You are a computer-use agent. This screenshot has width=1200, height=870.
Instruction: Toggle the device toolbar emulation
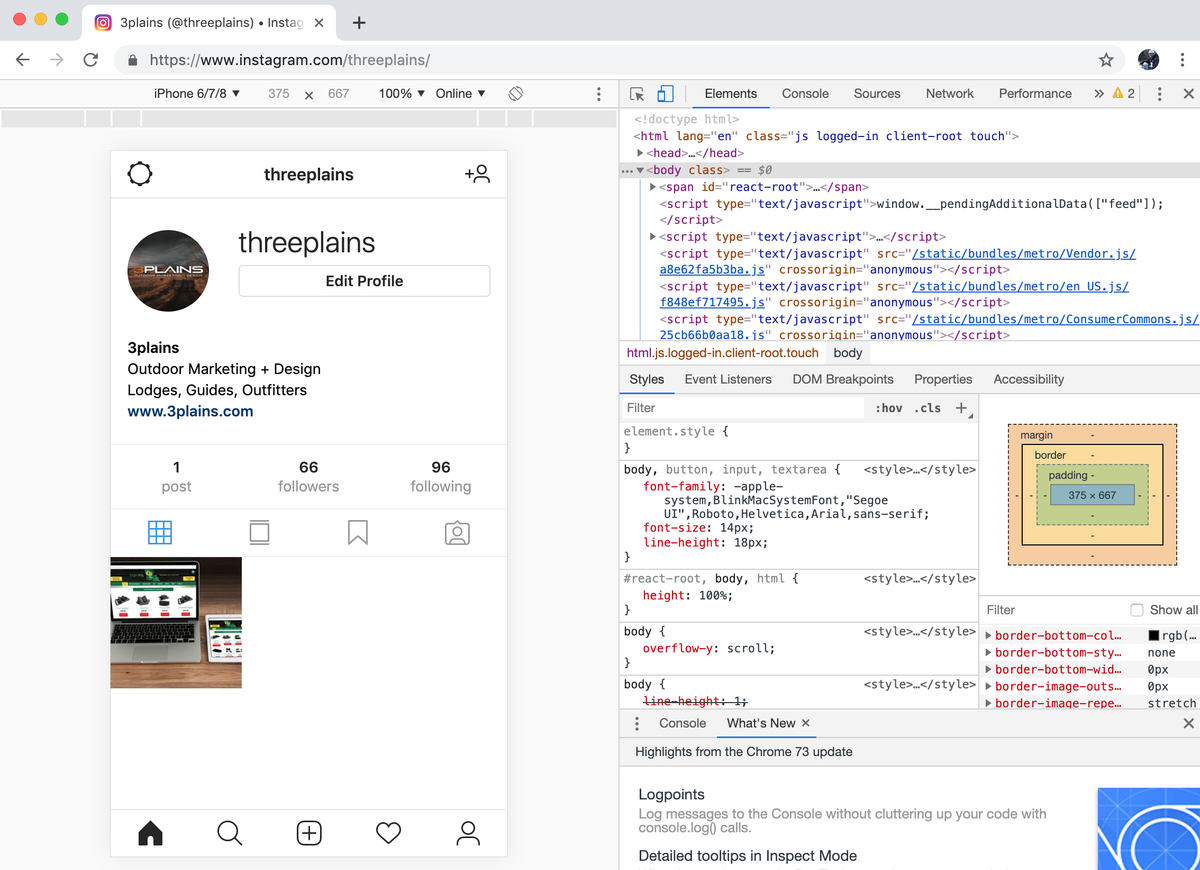[665, 94]
